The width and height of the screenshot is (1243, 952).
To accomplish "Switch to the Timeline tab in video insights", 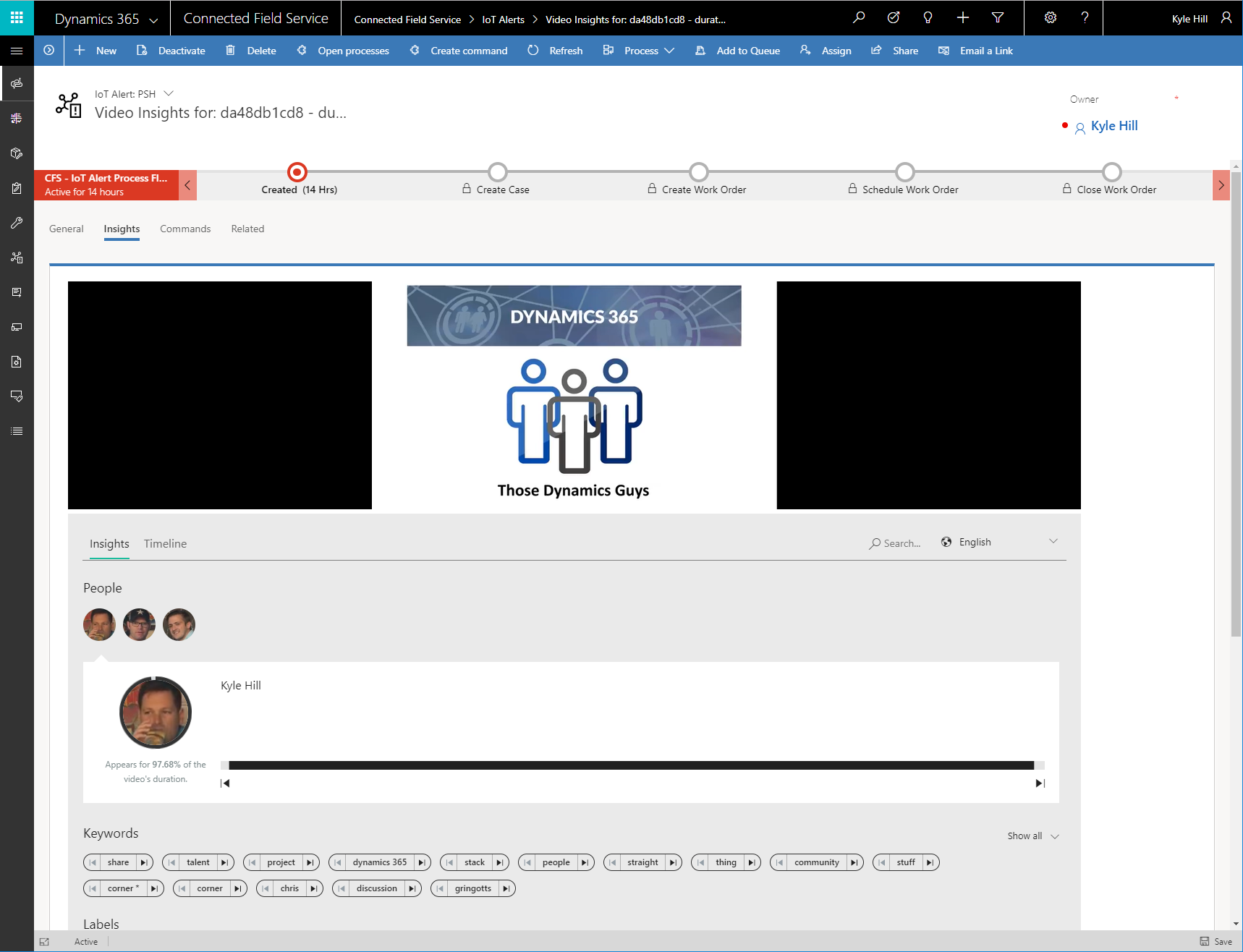I will 165,543.
